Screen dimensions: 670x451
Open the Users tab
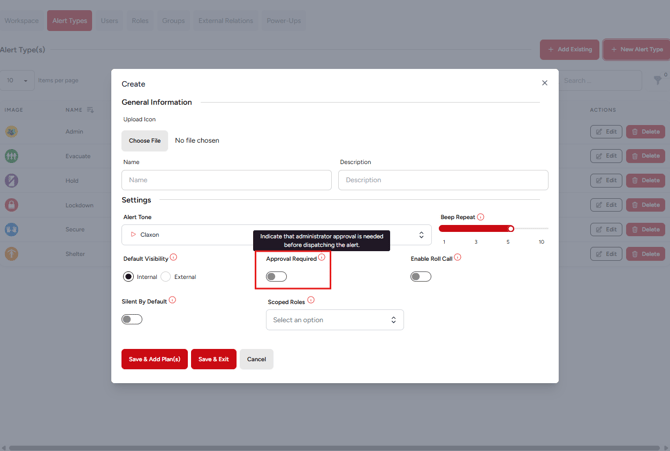pyautogui.click(x=109, y=20)
